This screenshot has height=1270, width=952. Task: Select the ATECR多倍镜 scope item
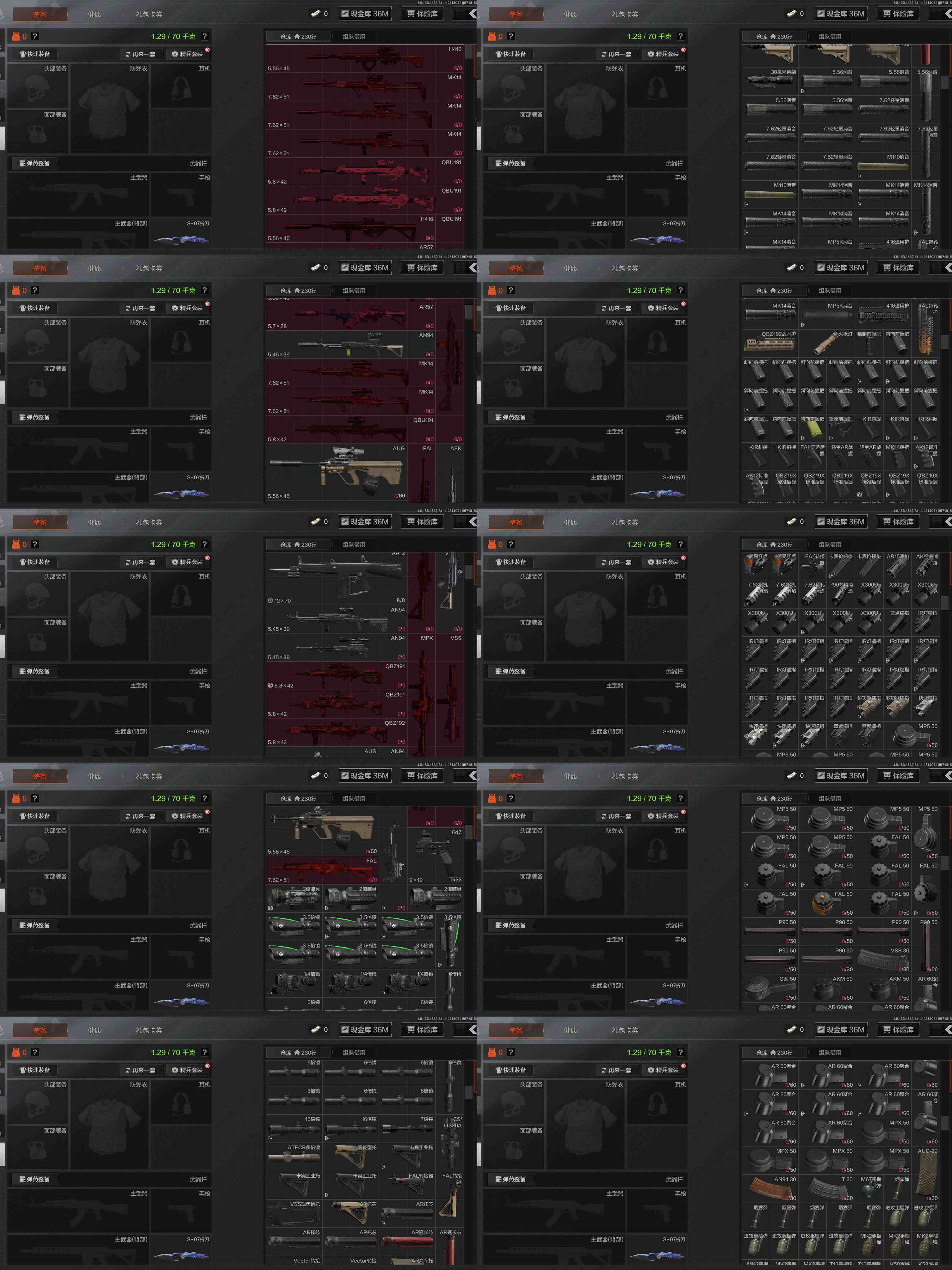(294, 1157)
